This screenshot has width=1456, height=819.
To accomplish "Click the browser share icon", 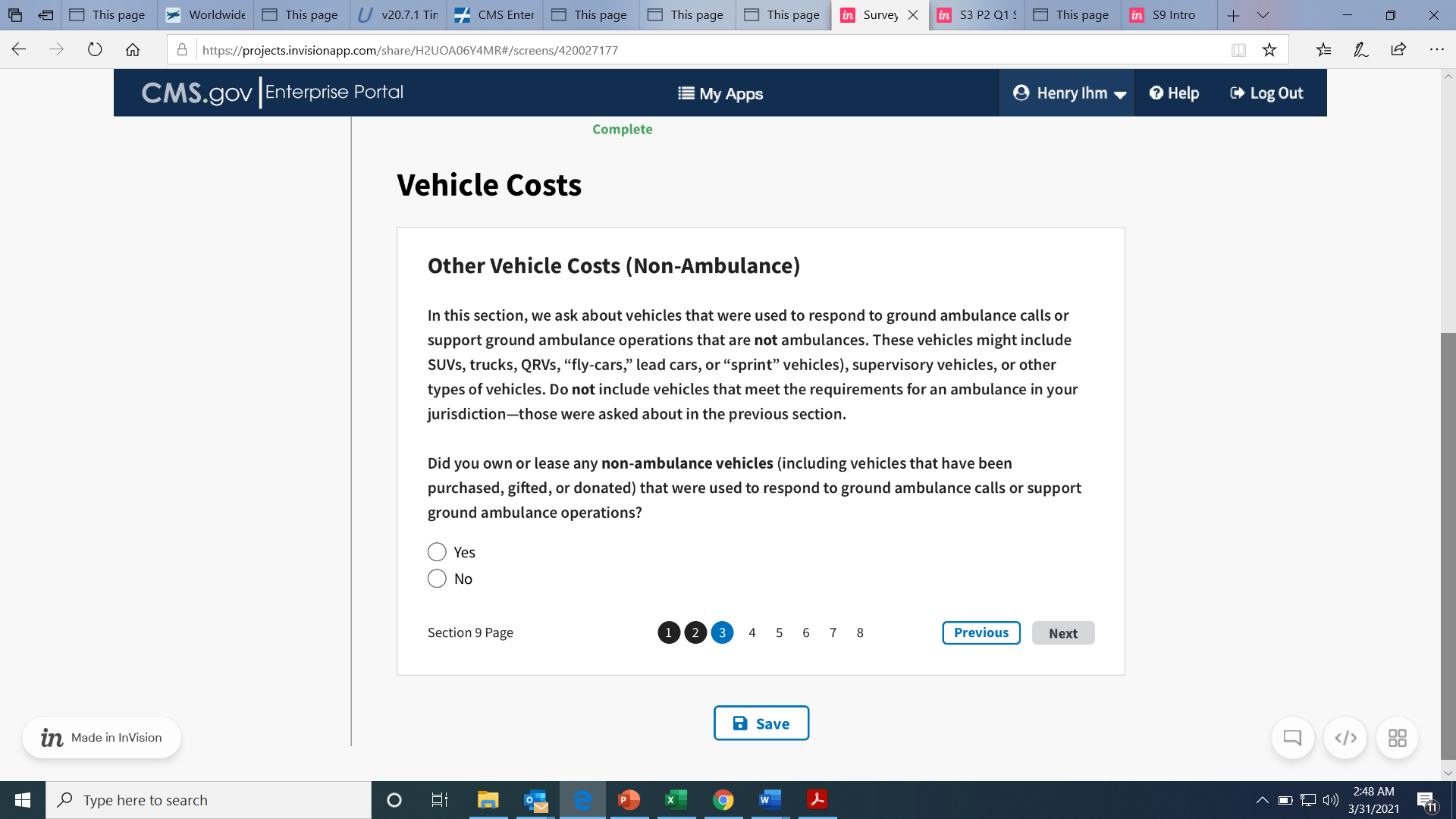I will tap(1398, 50).
